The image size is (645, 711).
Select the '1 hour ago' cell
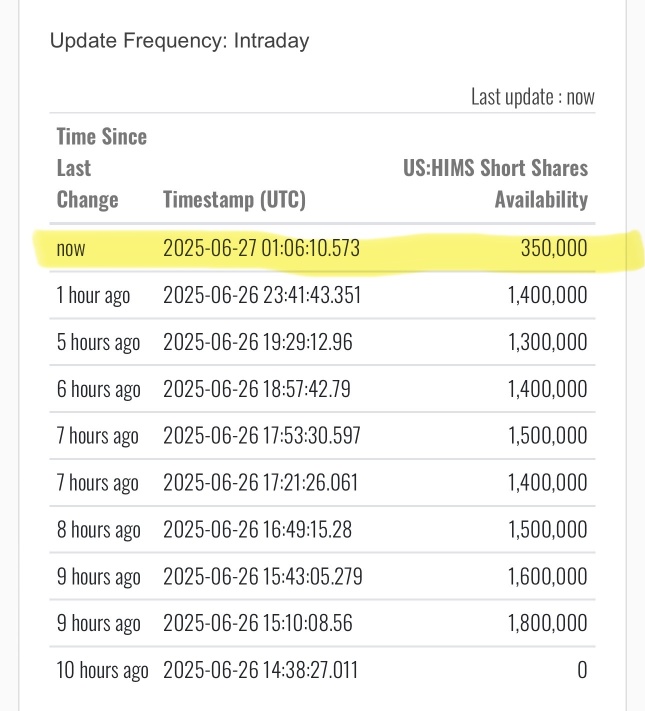(x=93, y=296)
